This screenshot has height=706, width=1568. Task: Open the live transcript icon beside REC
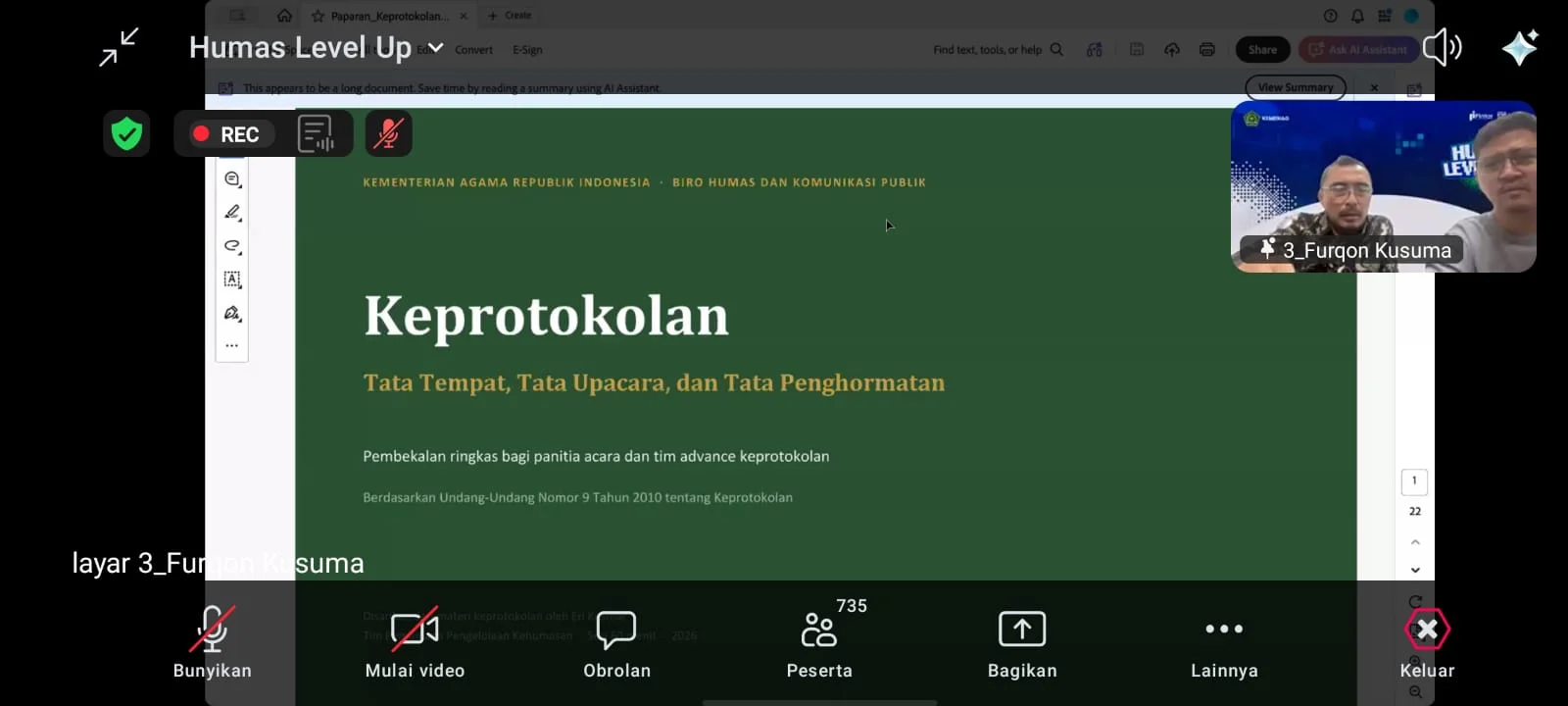(316, 134)
